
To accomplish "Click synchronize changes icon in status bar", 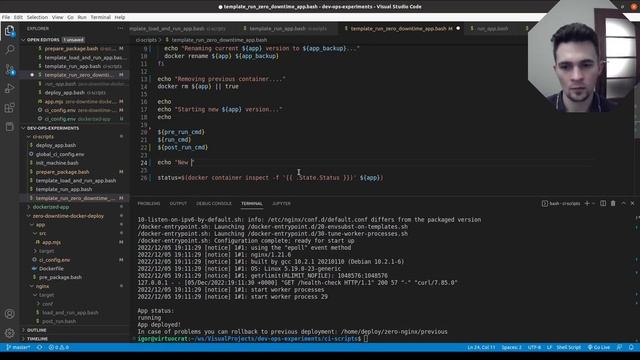I will coord(40,347).
